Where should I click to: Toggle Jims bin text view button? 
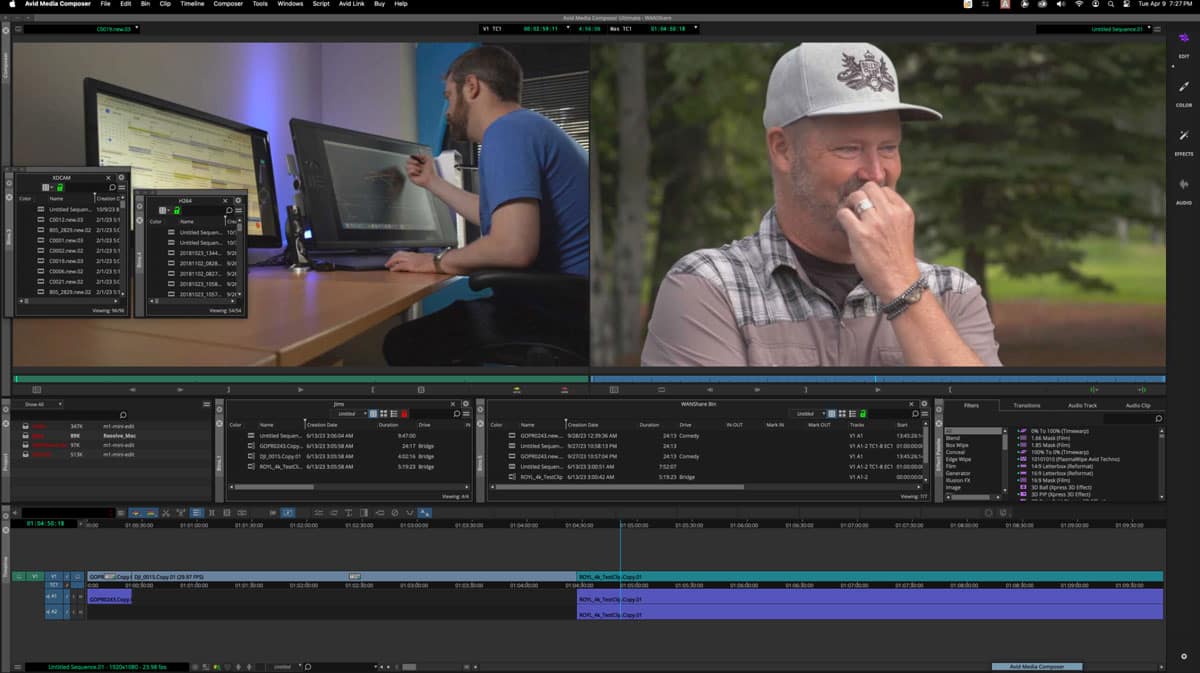point(373,413)
